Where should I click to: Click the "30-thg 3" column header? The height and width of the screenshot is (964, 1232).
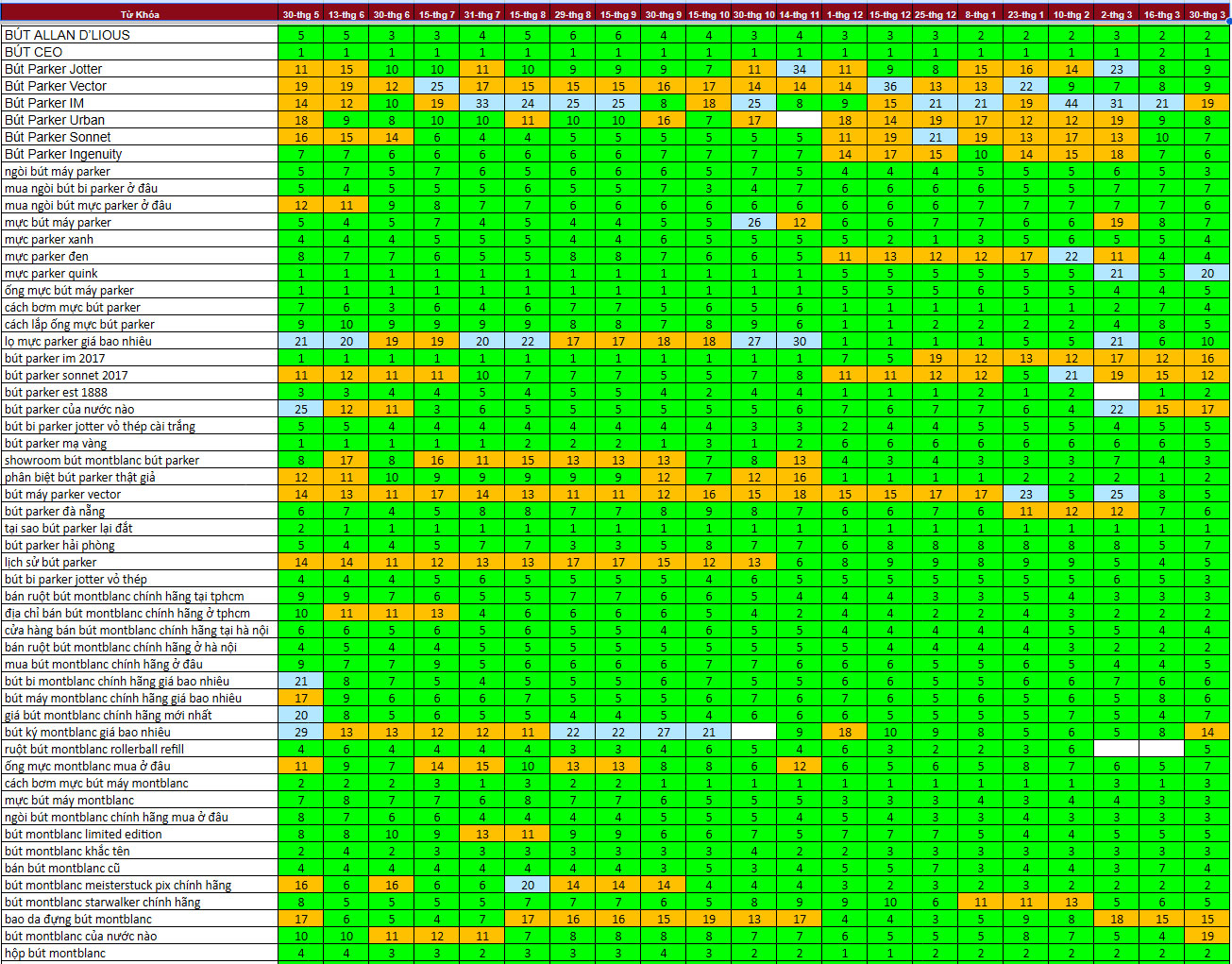coord(1207,14)
